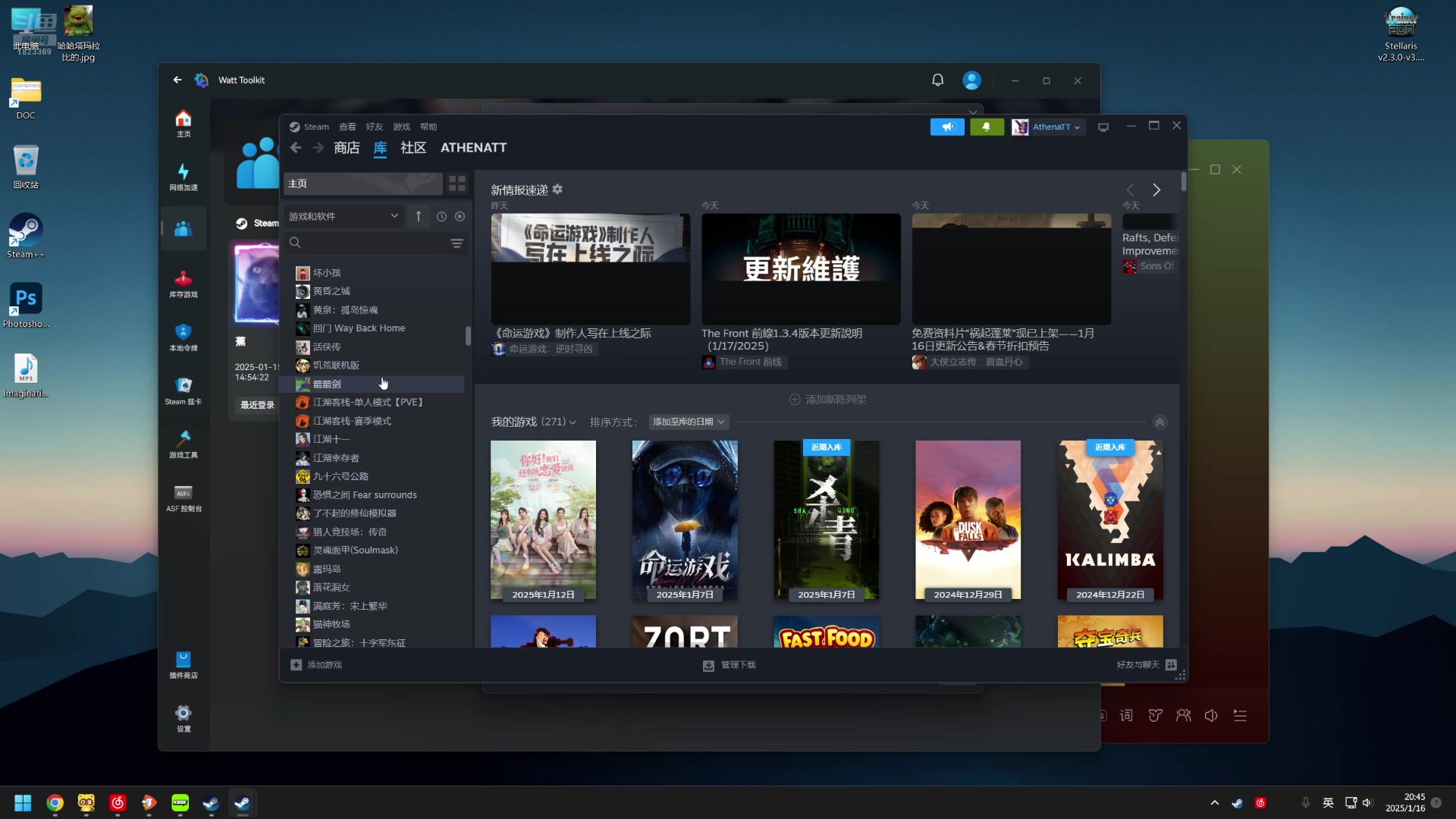Open the 游戏 menu
1456x819 pixels.
click(x=401, y=127)
